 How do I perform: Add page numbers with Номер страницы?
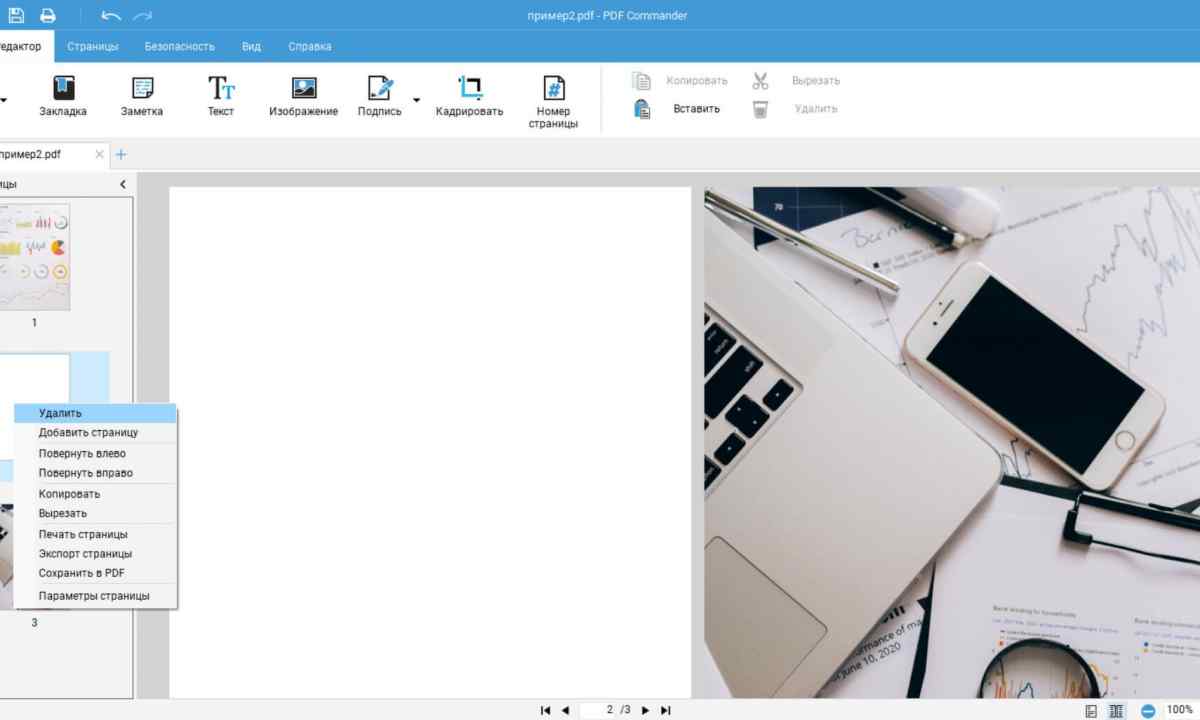pyautogui.click(x=553, y=101)
